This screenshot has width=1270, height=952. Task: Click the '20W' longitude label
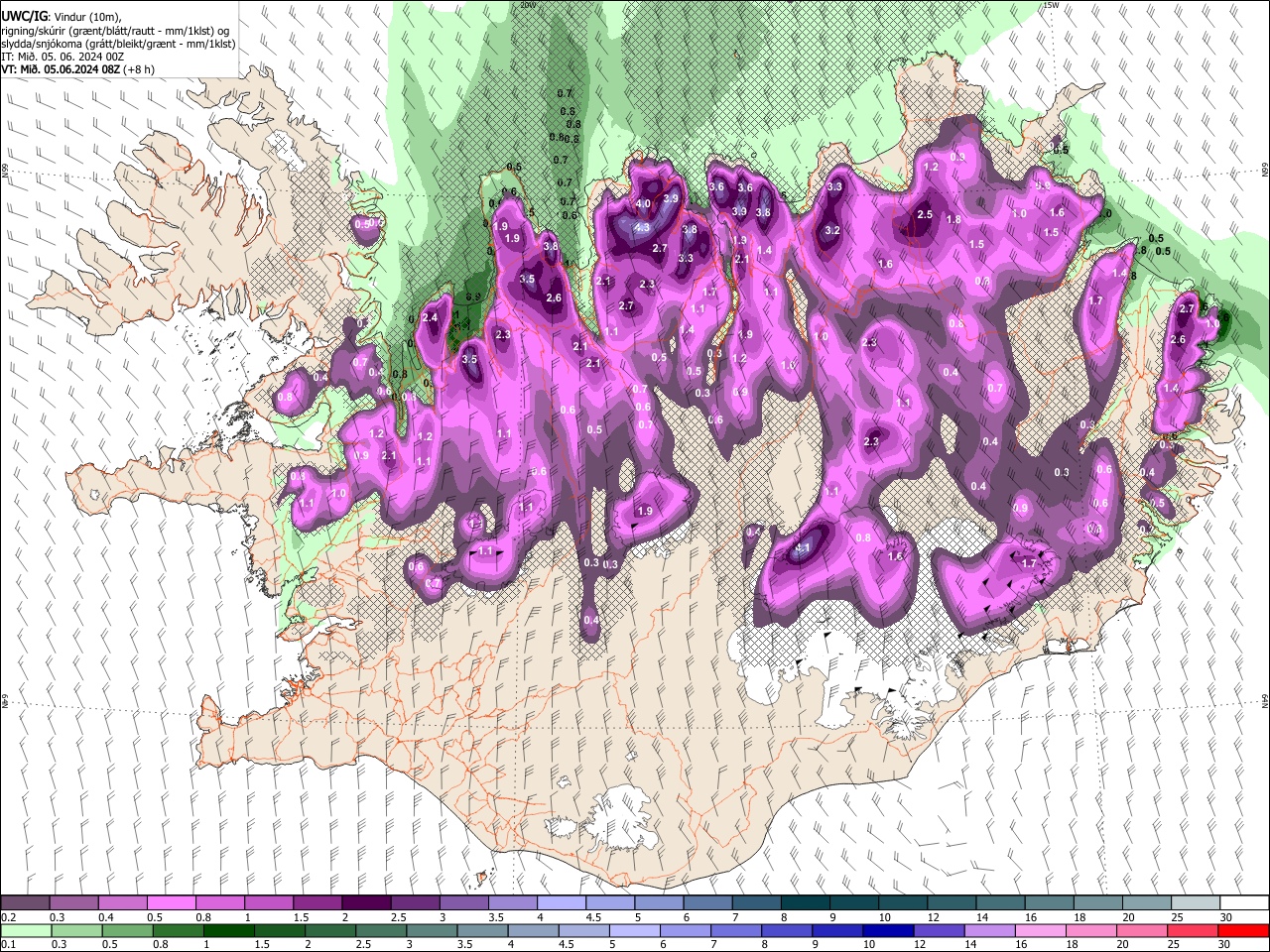(528, 5)
